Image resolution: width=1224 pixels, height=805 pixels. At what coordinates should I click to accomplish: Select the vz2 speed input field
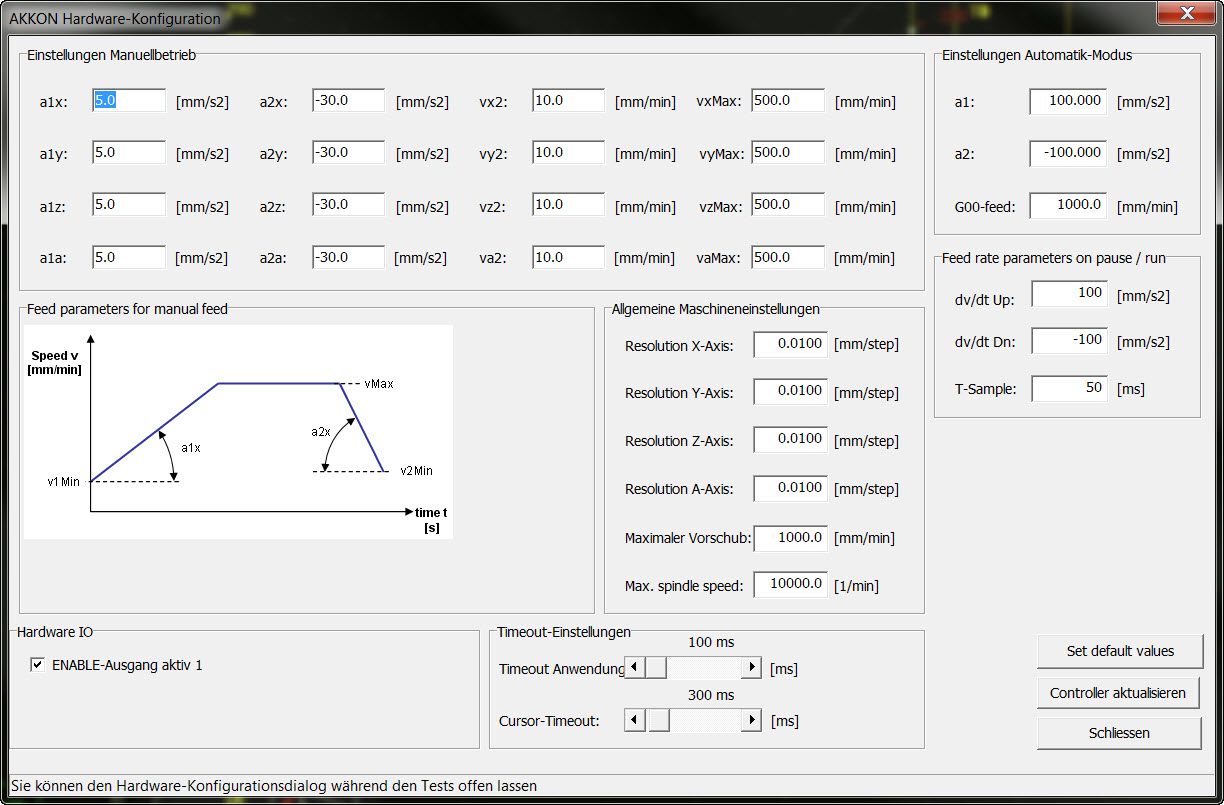pos(568,205)
